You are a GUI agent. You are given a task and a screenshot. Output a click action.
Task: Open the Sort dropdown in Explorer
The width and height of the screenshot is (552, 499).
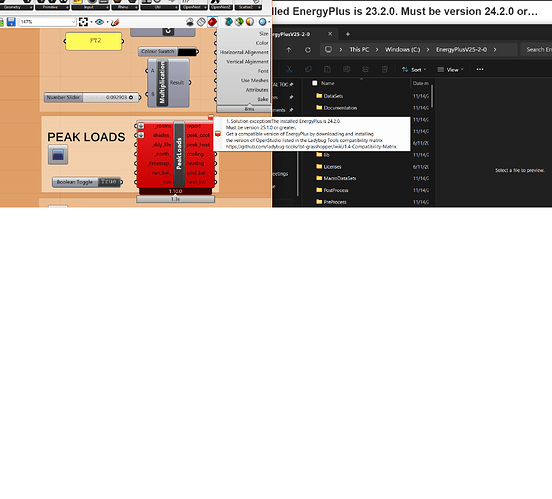[414, 70]
